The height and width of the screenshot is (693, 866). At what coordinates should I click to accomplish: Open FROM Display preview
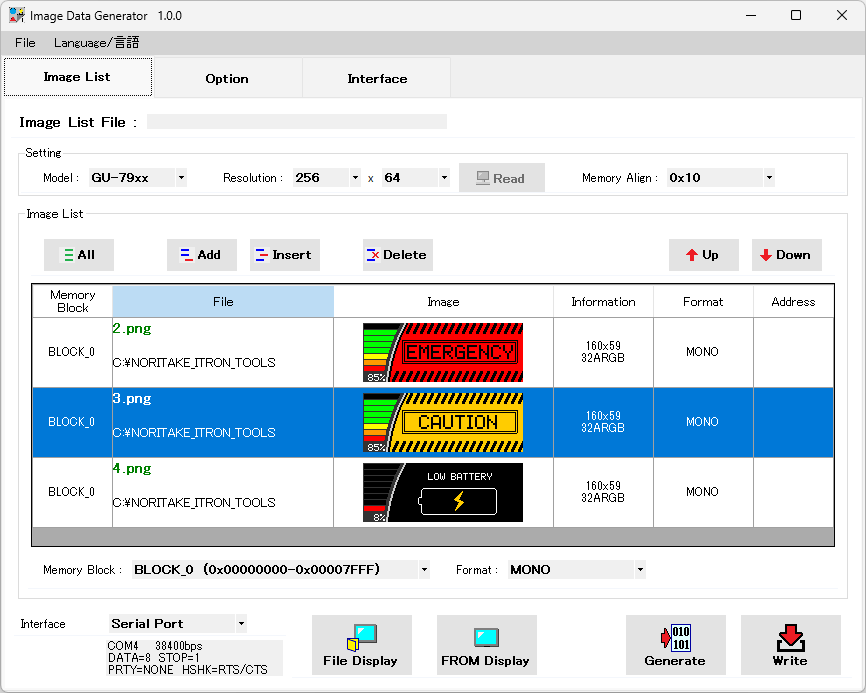click(x=486, y=645)
